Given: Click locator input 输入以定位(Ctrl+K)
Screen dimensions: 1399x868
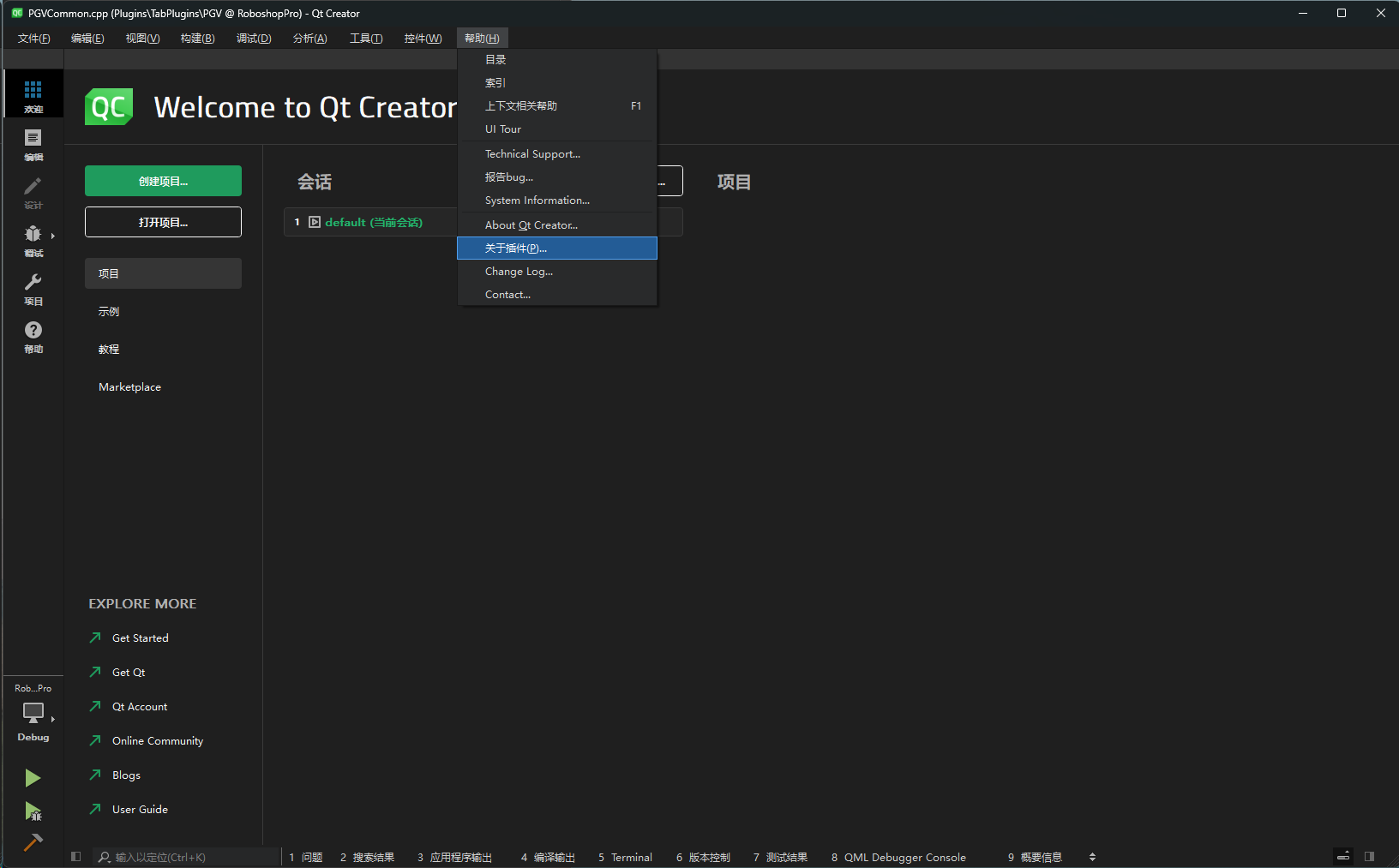Looking at the screenshot, I should pyautogui.click(x=187, y=857).
